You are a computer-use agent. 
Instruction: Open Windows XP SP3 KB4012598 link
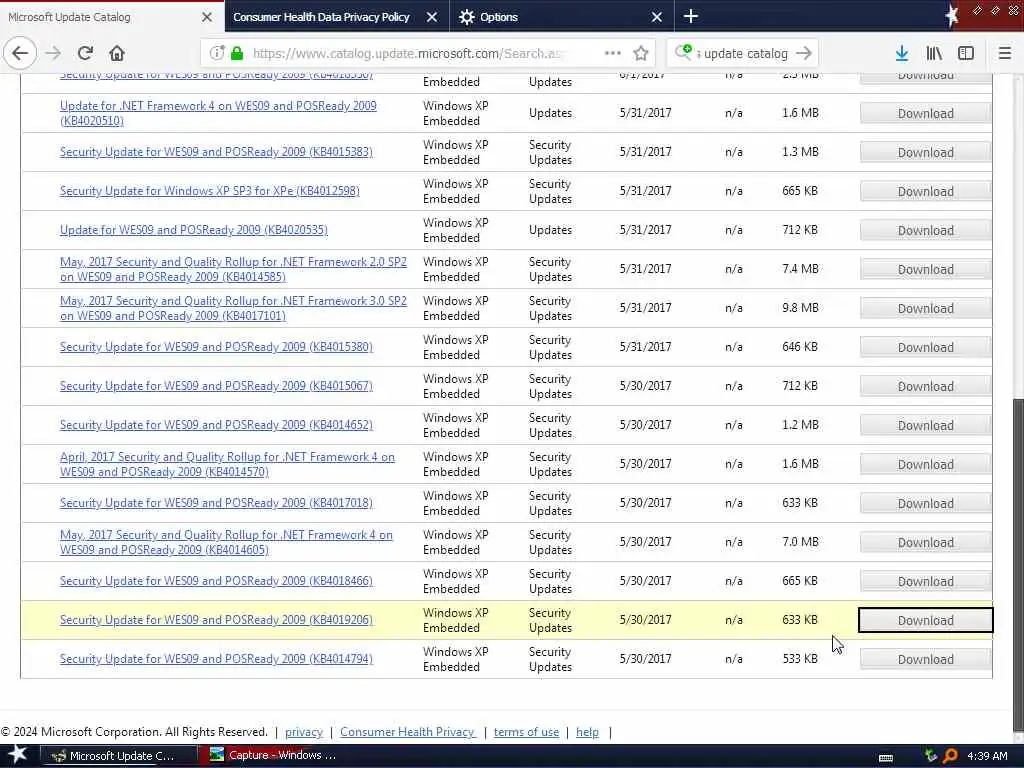tap(210, 191)
